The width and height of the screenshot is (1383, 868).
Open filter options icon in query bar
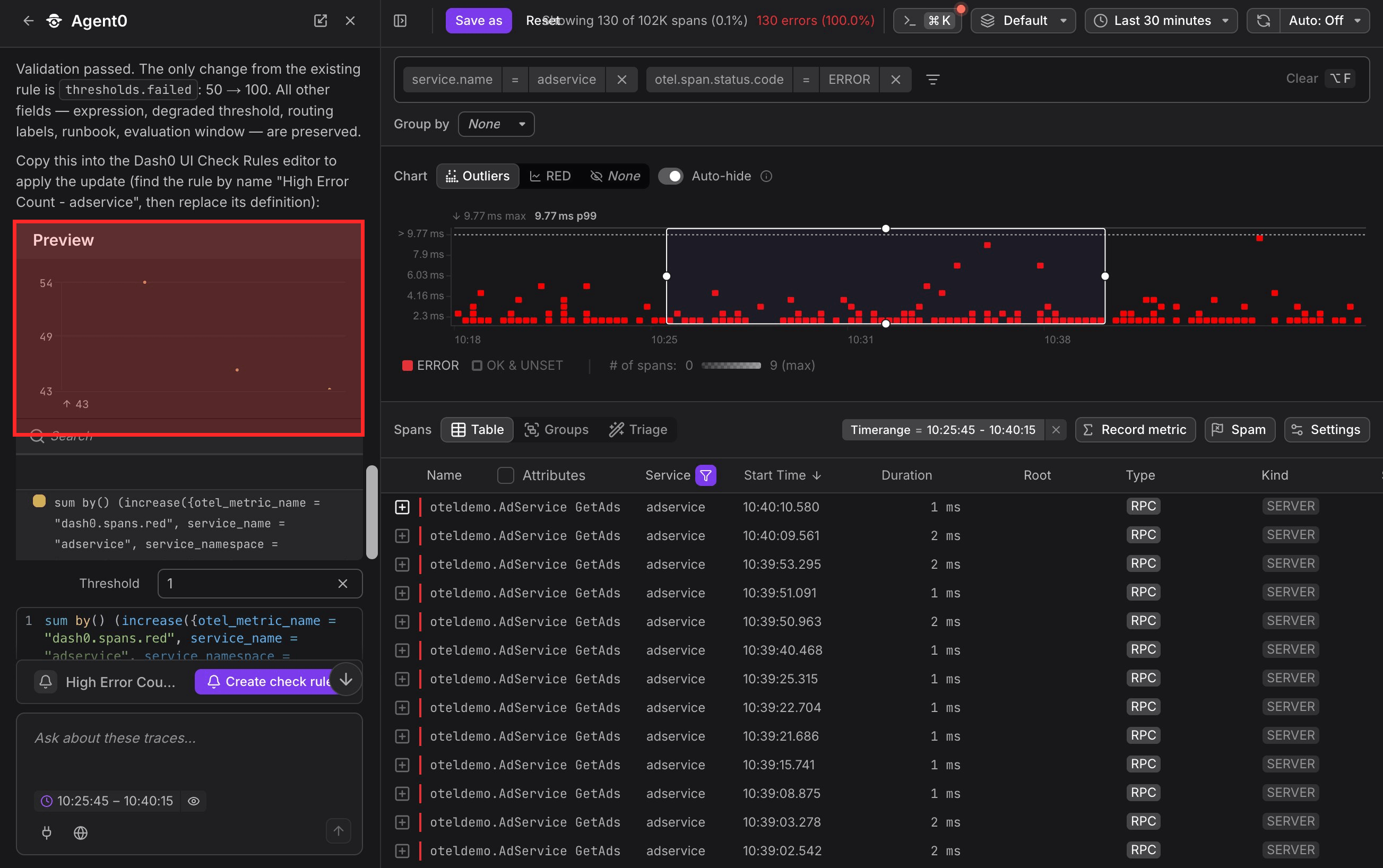click(933, 79)
